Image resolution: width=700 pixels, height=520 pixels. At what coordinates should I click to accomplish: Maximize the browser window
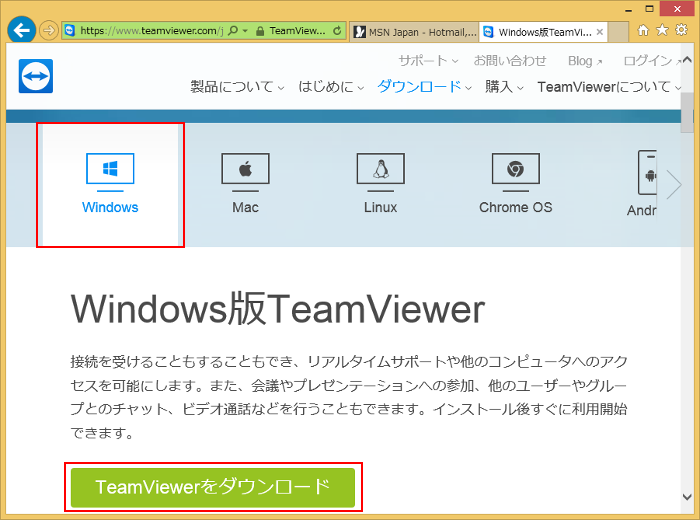[650, 9]
